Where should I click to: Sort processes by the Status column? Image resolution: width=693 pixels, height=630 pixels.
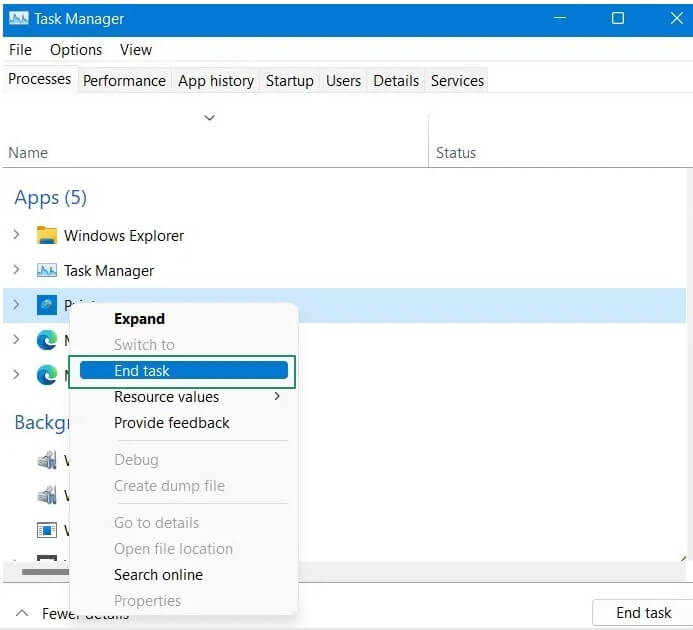tap(456, 153)
